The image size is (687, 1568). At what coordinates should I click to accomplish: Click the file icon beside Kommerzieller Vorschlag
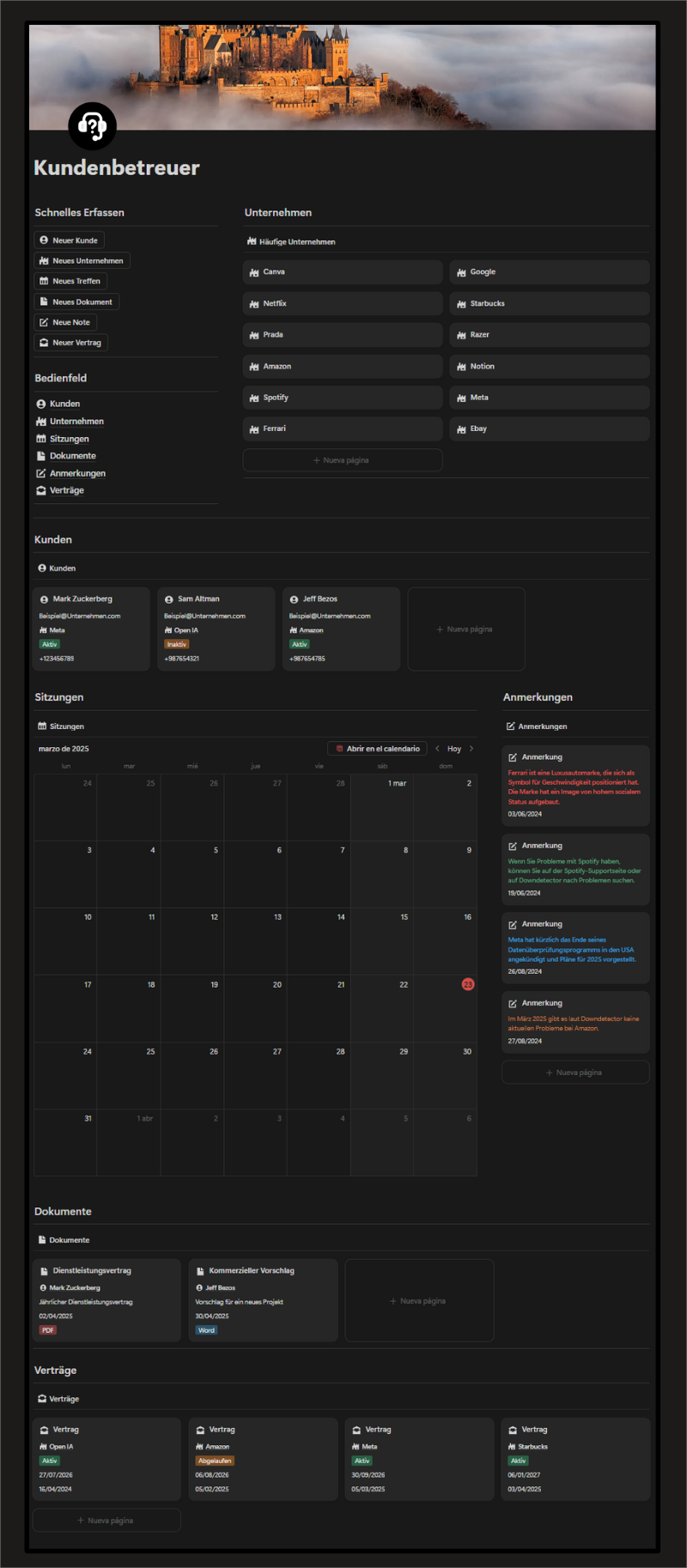tap(200, 1271)
